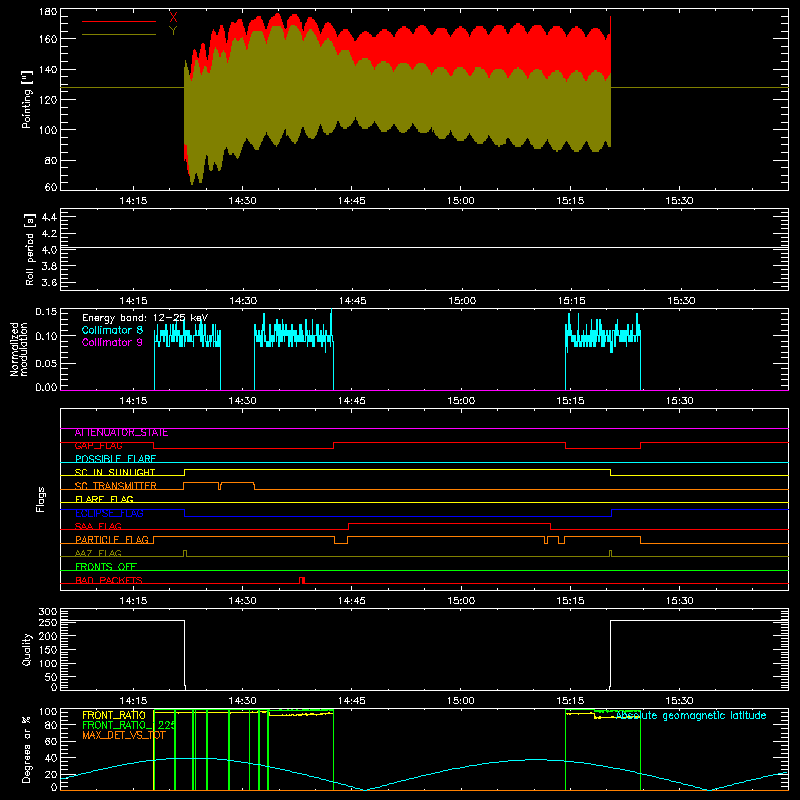Image resolution: width=800 pixels, height=800 pixels.
Task: Select the A4Z_FLAG label
Action: 98,554
